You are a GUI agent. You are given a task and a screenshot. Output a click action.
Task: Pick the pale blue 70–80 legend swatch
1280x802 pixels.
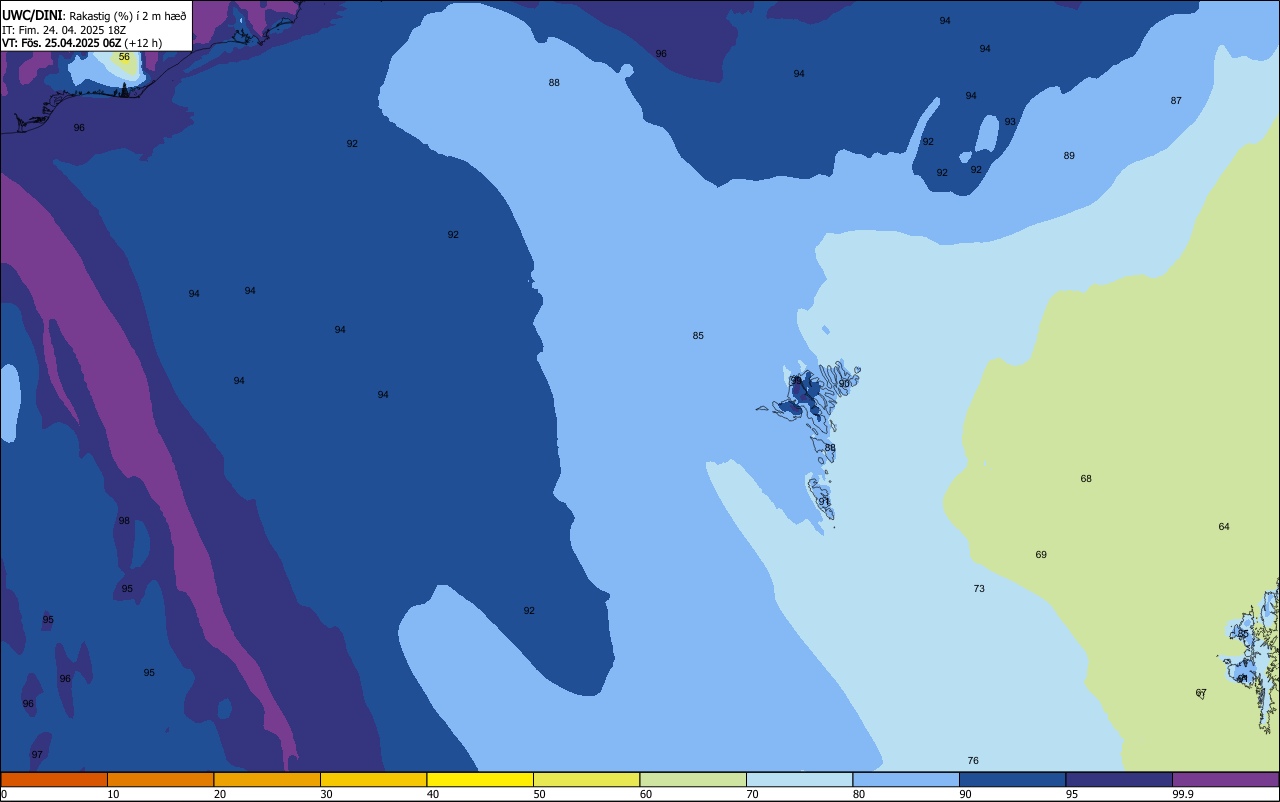pos(799,779)
